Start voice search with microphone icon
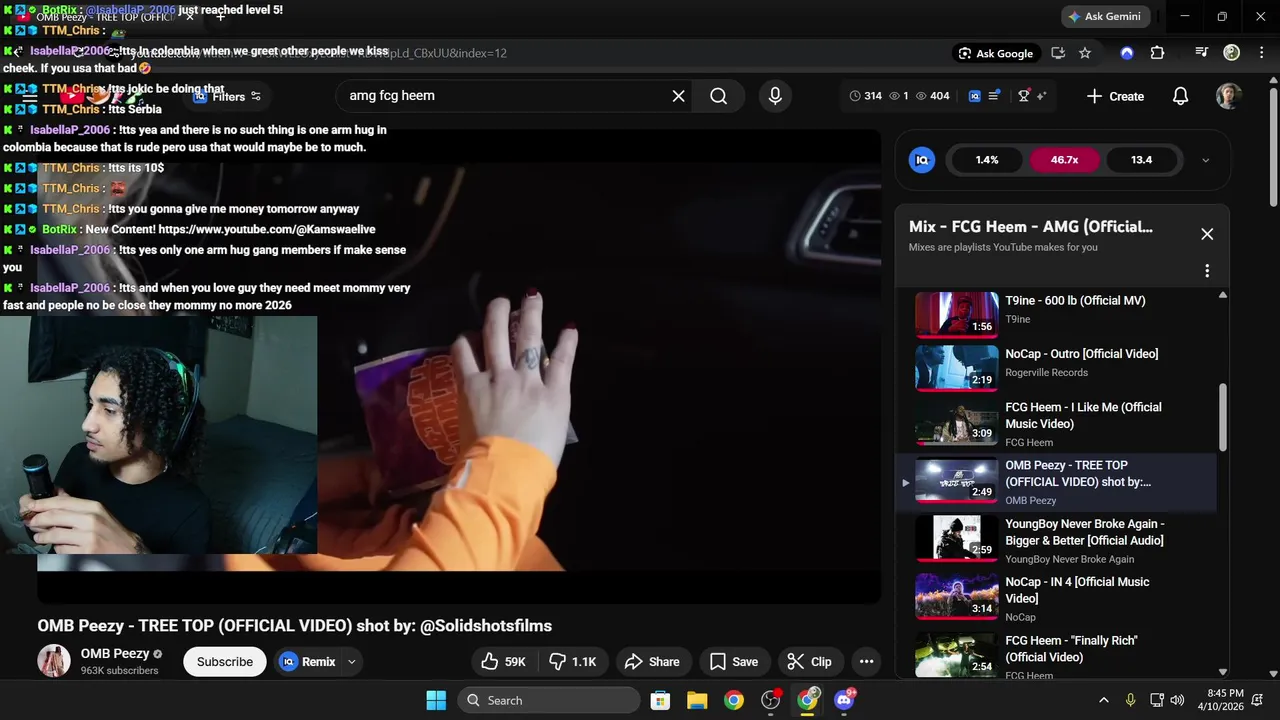The height and width of the screenshot is (720, 1280). pyautogui.click(x=775, y=96)
